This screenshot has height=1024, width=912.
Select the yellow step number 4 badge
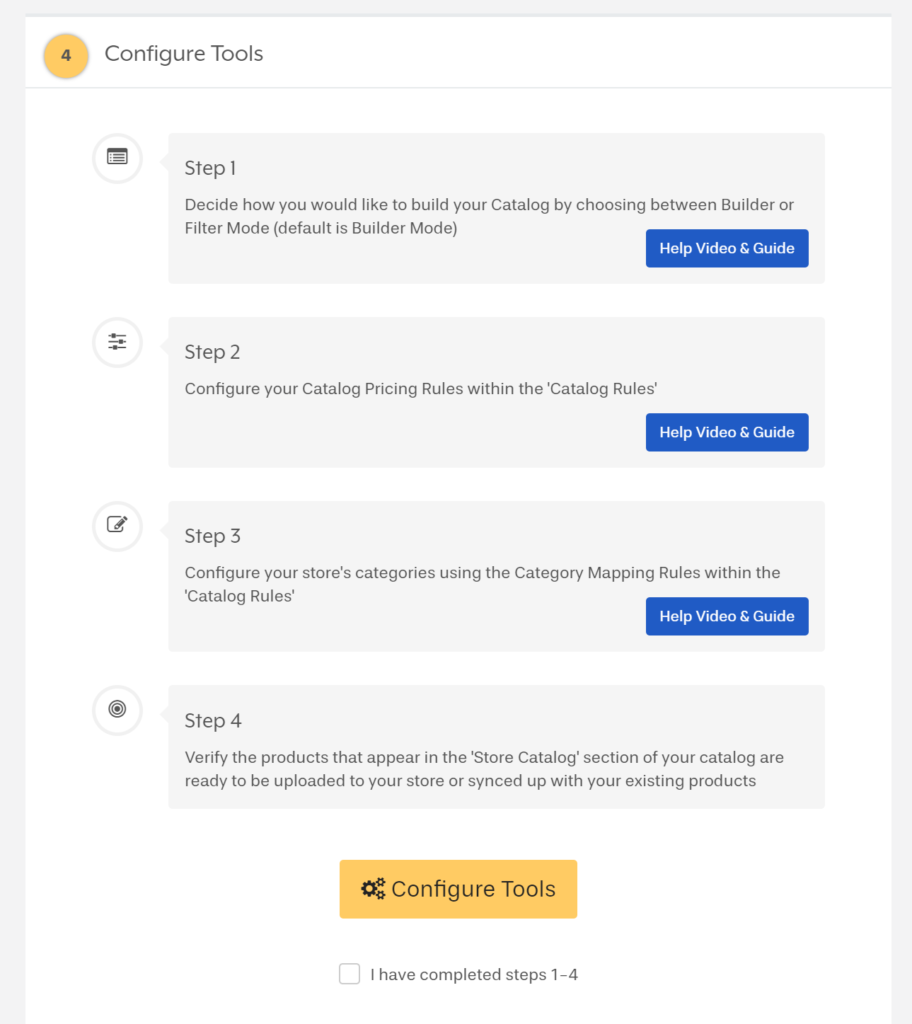click(x=65, y=56)
